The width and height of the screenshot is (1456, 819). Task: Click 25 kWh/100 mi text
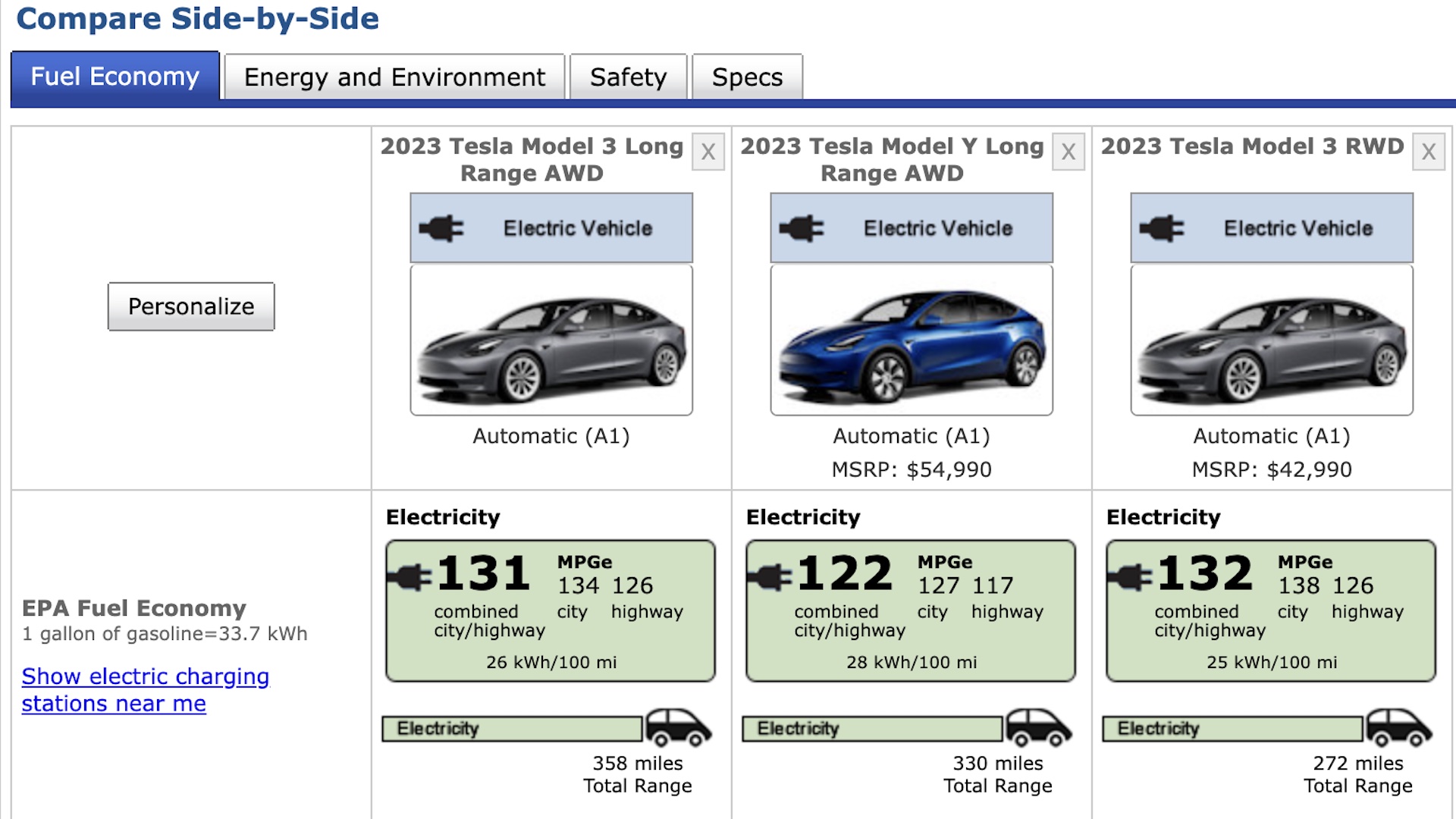[x=1272, y=662]
